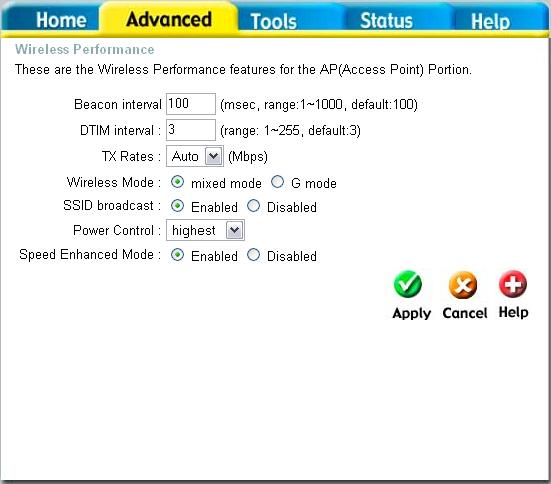Enable SSID broadcast radio button

tap(177, 206)
